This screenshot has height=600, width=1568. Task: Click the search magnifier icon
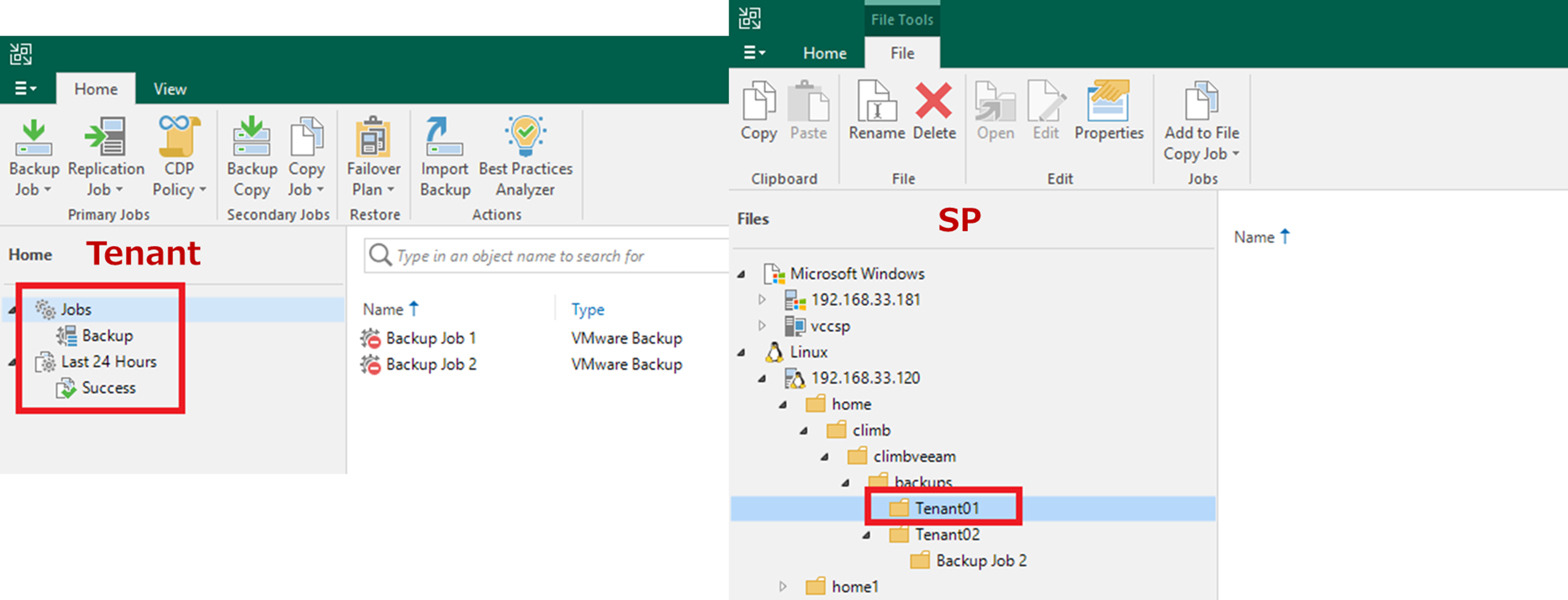381,255
